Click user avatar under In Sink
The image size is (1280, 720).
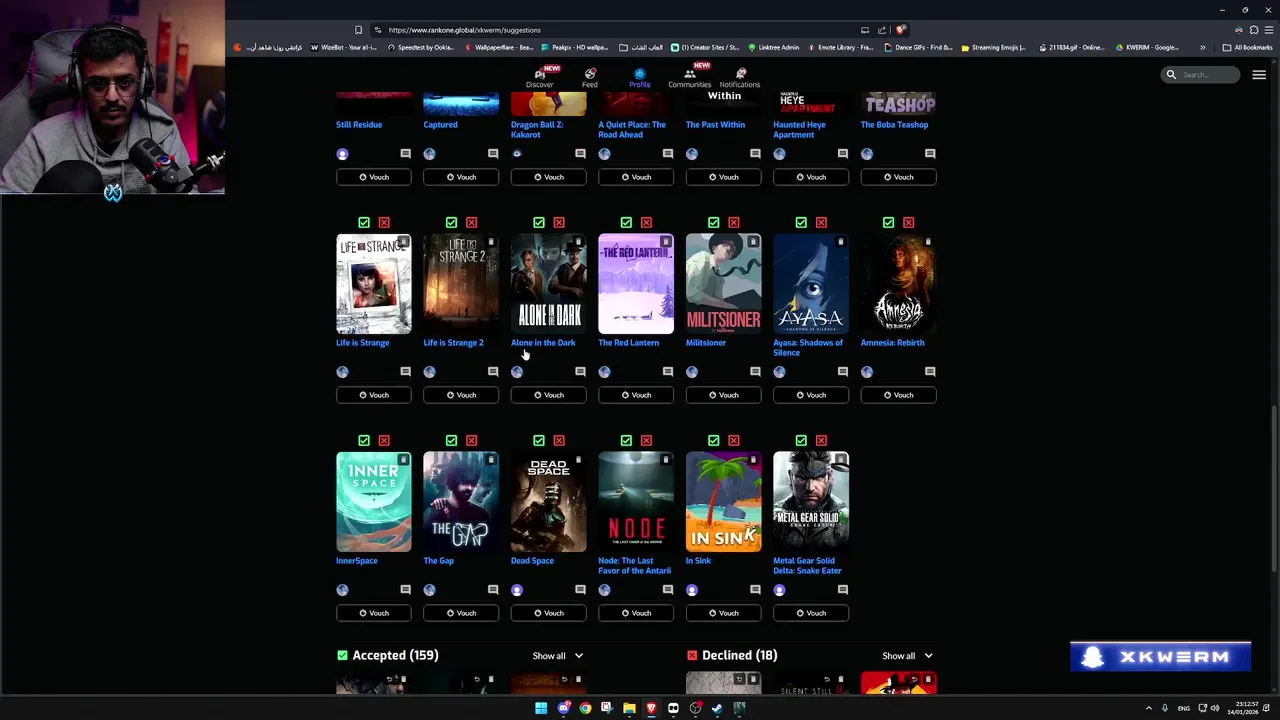pyautogui.click(x=692, y=590)
